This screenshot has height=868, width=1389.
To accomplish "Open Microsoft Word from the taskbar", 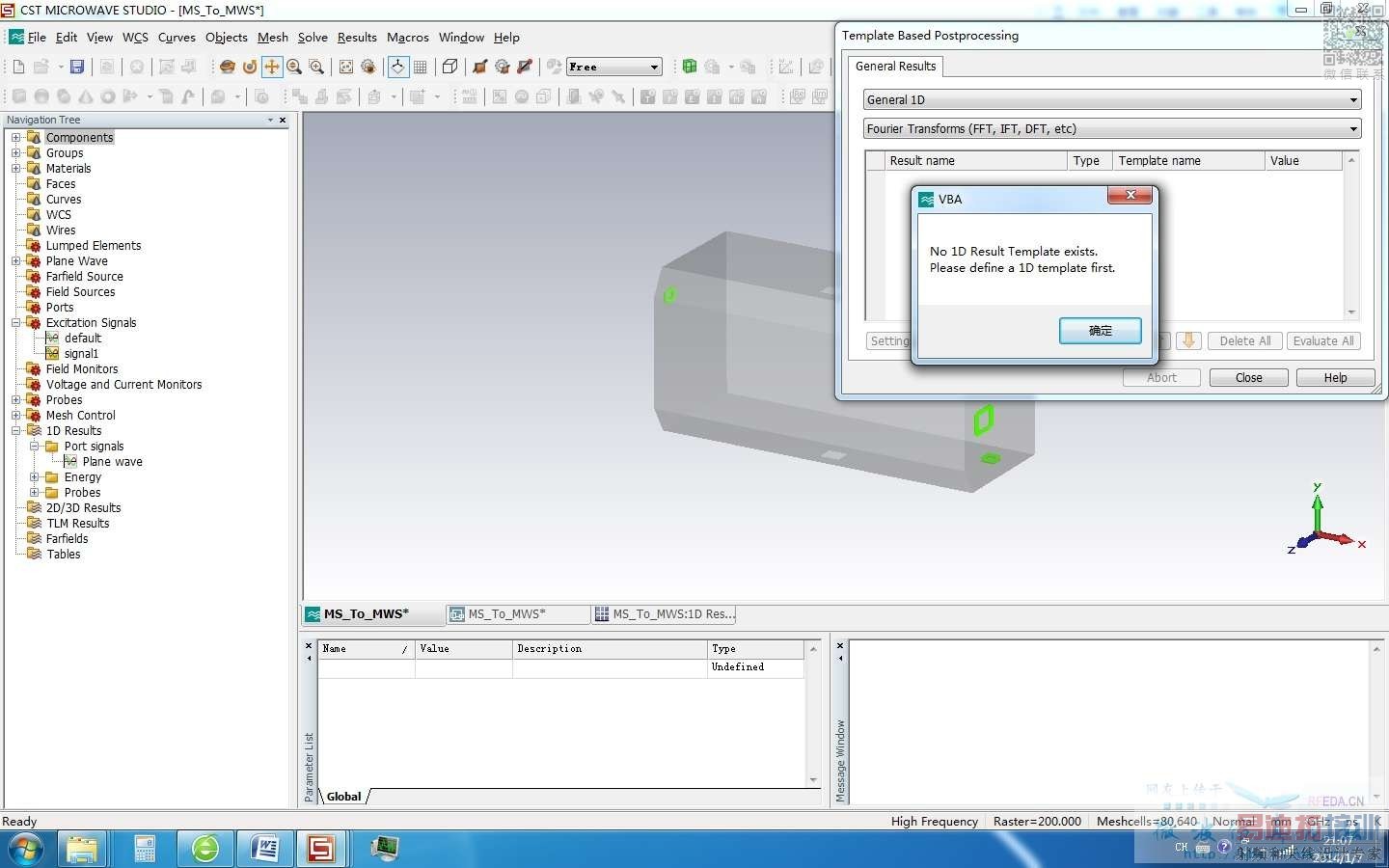I will click(x=263, y=849).
